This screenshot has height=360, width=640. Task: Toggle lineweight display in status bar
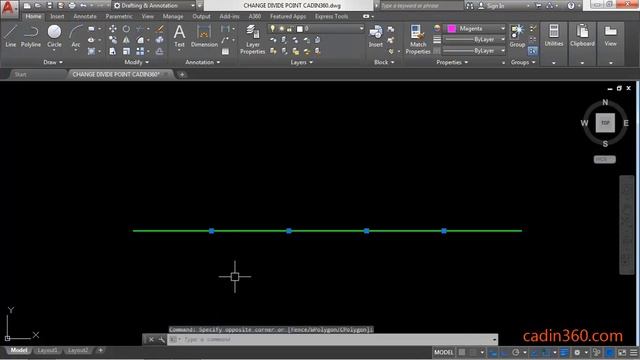coord(564,352)
